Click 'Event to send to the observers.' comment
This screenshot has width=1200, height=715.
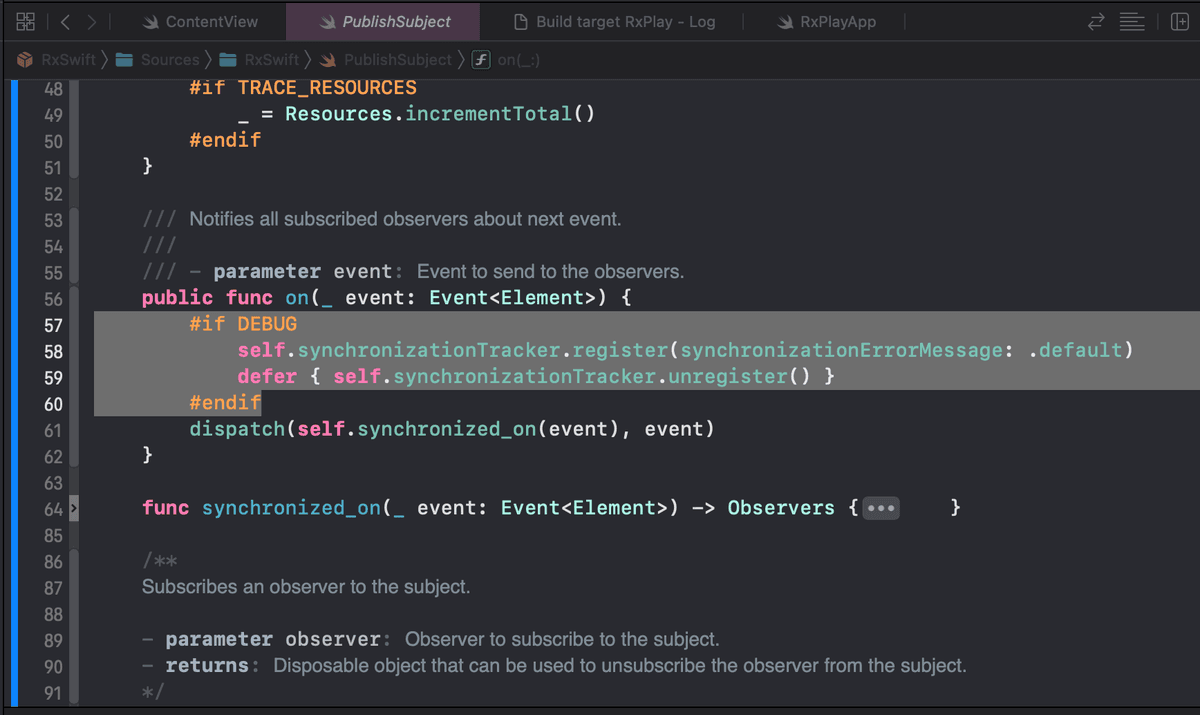tap(551, 272)
